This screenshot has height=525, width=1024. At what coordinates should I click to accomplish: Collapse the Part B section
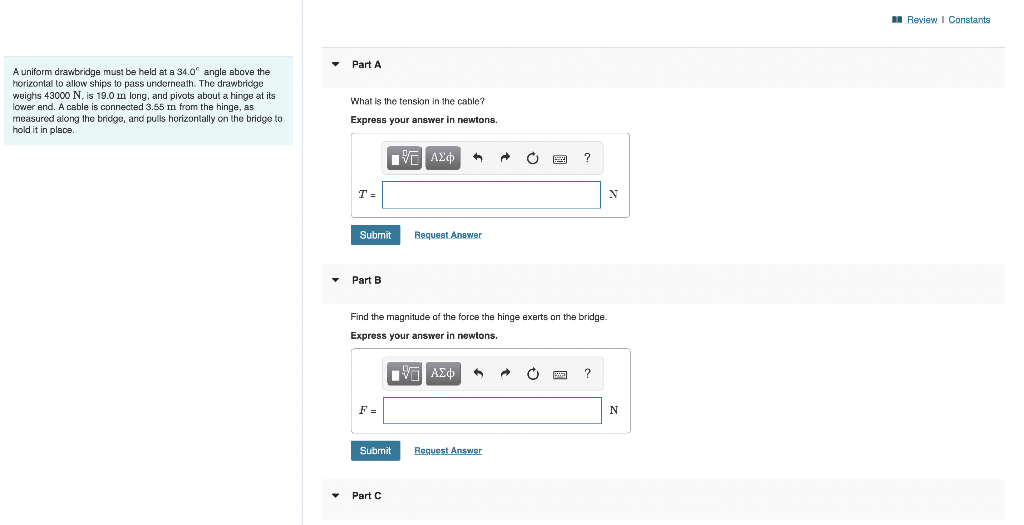tap(336, 280)
